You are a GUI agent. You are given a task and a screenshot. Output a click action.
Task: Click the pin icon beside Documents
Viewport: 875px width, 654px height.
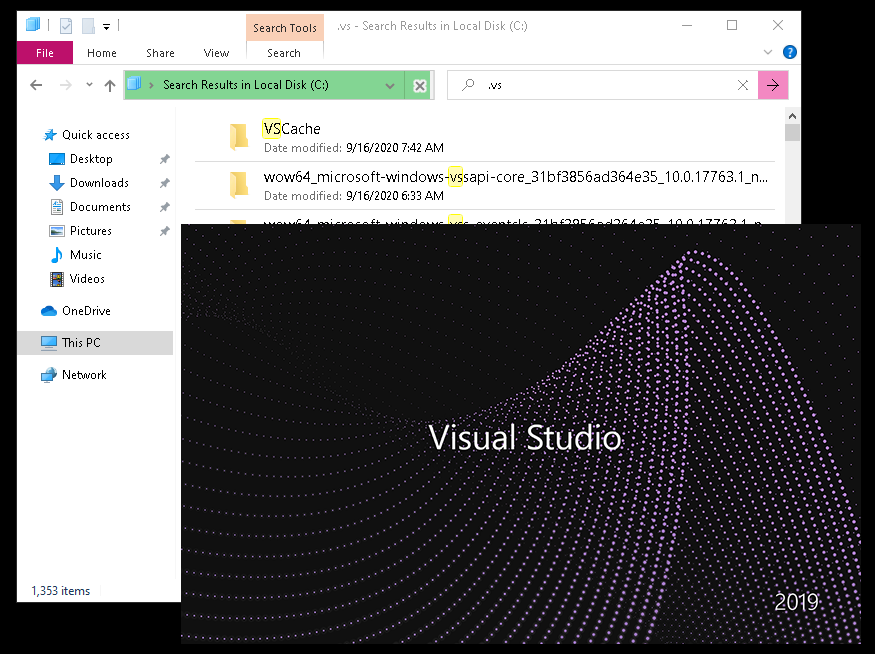(x=165, y=208)
